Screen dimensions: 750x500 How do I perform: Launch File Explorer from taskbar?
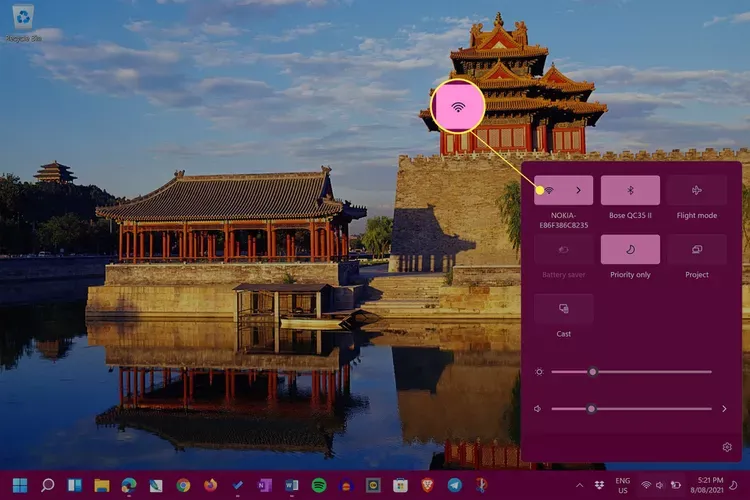pos(102,485)
